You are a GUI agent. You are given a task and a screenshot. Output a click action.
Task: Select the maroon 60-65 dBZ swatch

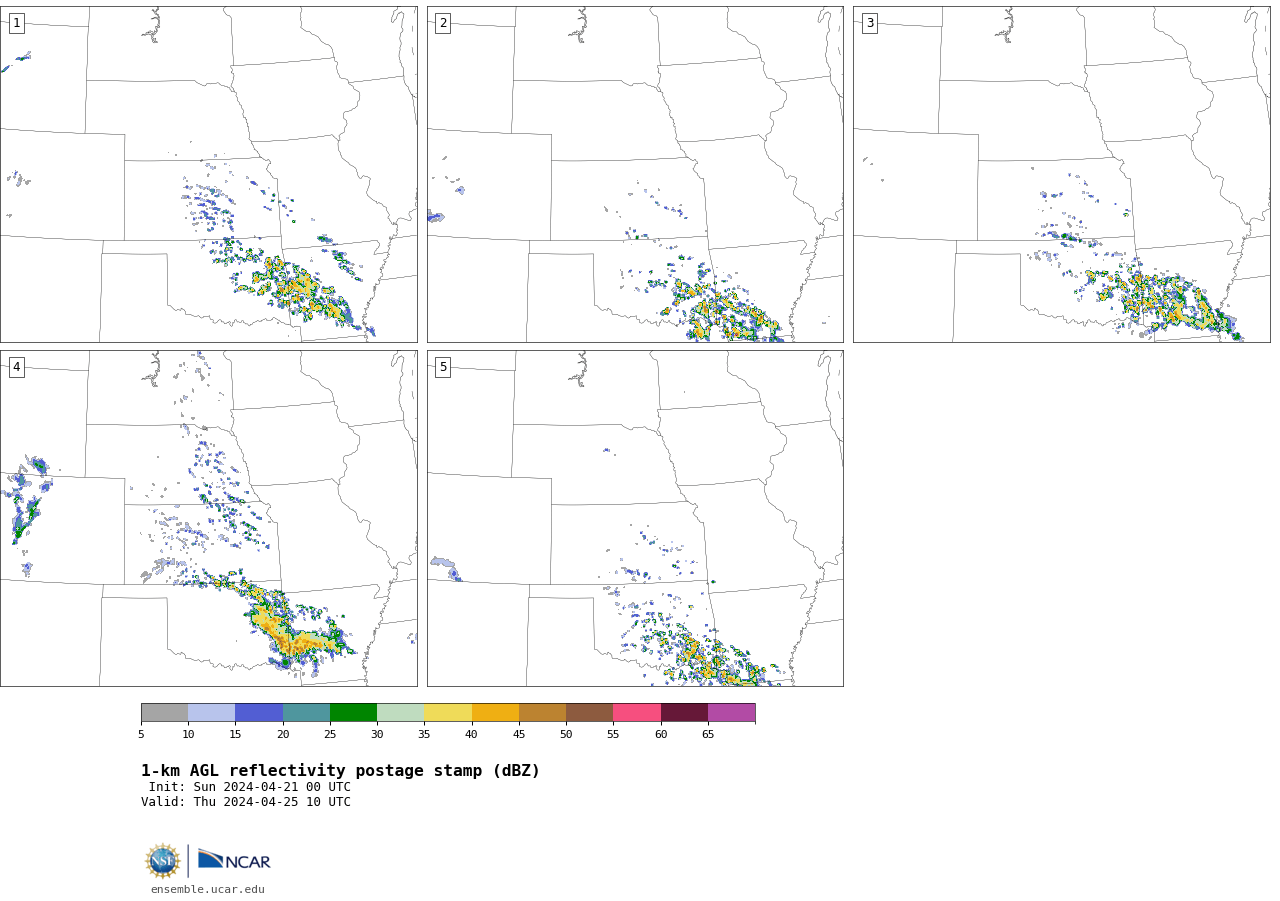point(684,713)
